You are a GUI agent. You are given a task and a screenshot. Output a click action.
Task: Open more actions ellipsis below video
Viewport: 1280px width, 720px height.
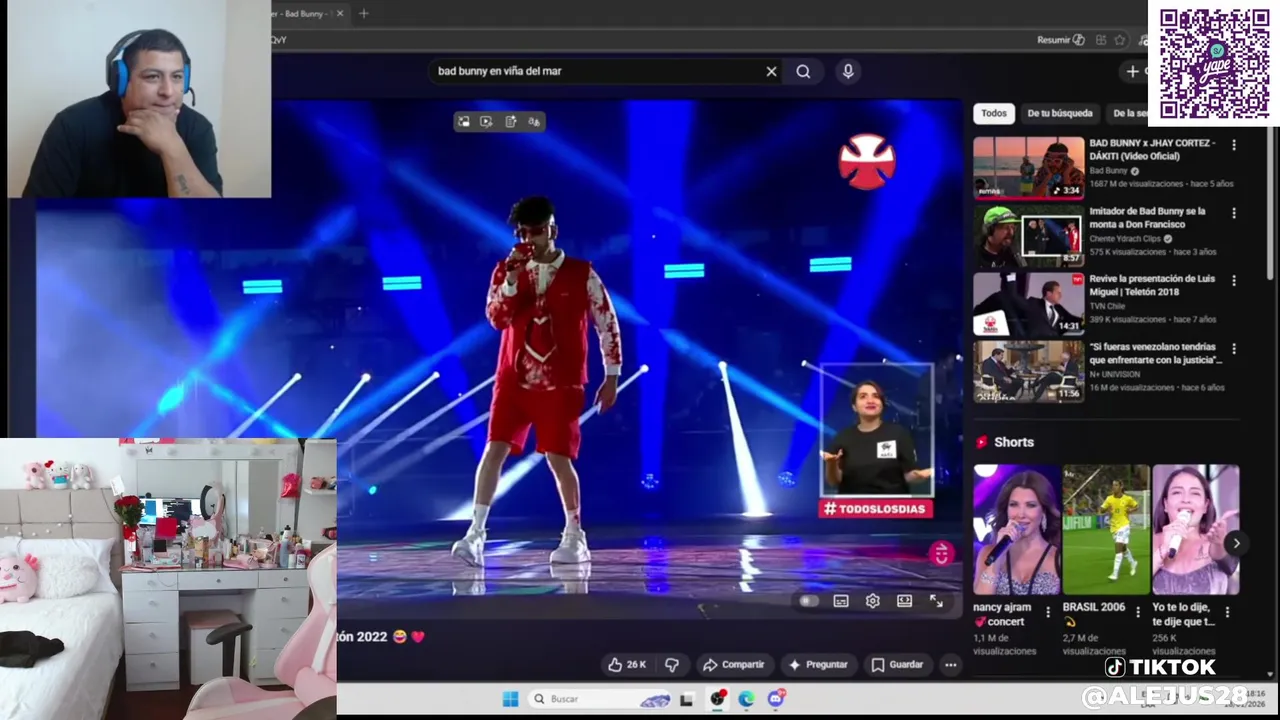(951, 664)
